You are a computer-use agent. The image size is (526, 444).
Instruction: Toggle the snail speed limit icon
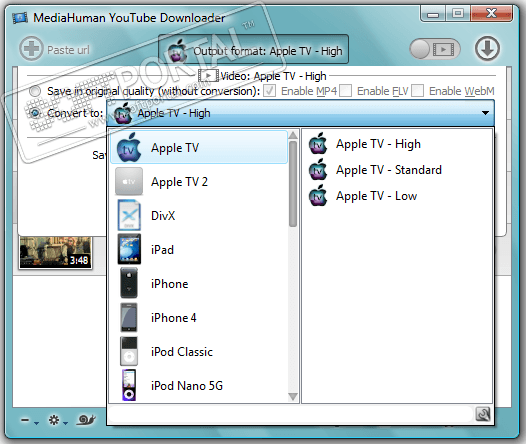[x=87, y=420]
